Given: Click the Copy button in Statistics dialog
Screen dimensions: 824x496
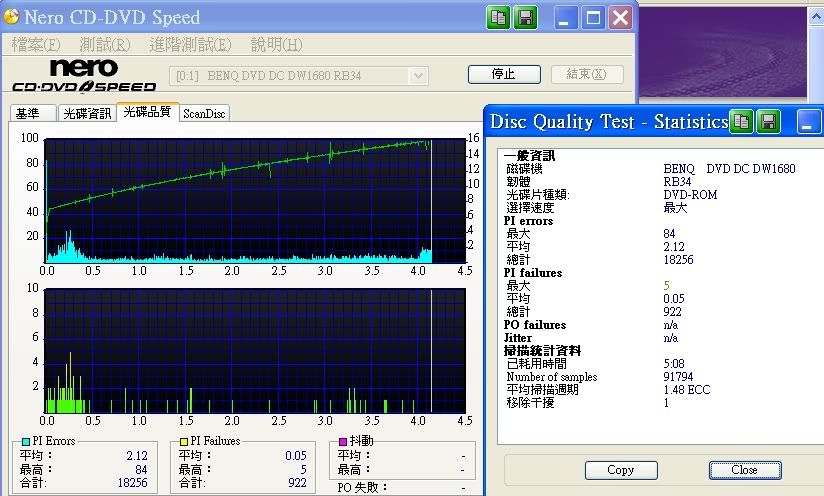Looking at the screenshot, I should tap(621, 470).
